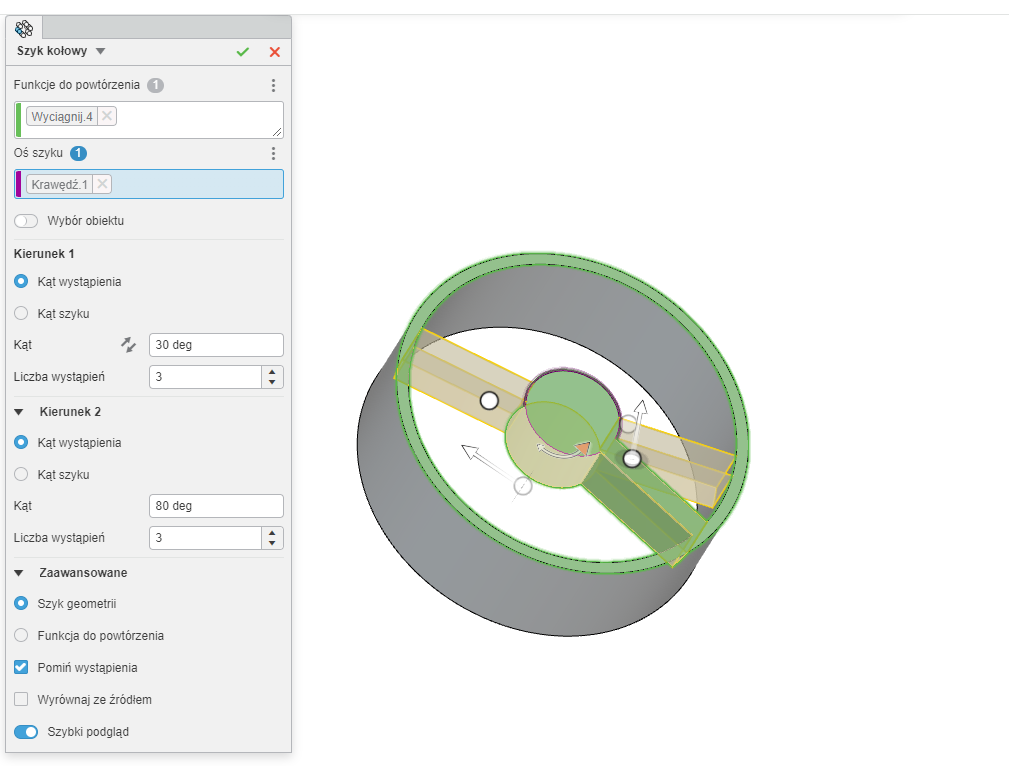Remove Krawędź.1 from the axis selection
Viewport: 1009px width, 766px height.
click(102, 184)
